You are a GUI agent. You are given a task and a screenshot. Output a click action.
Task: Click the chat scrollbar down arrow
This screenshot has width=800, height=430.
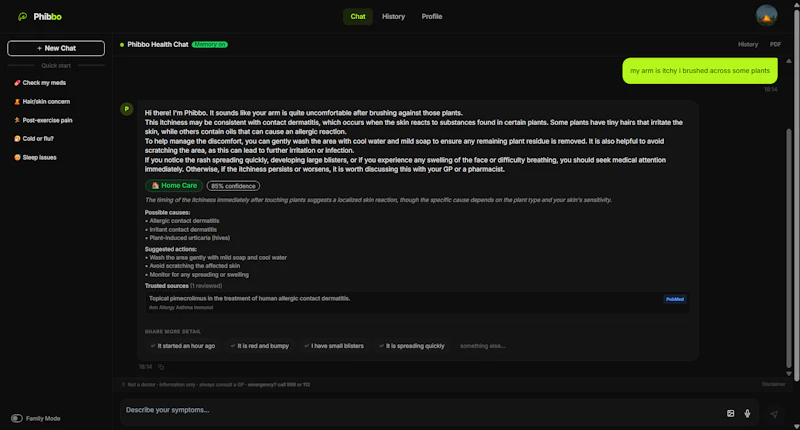(789, 373)
